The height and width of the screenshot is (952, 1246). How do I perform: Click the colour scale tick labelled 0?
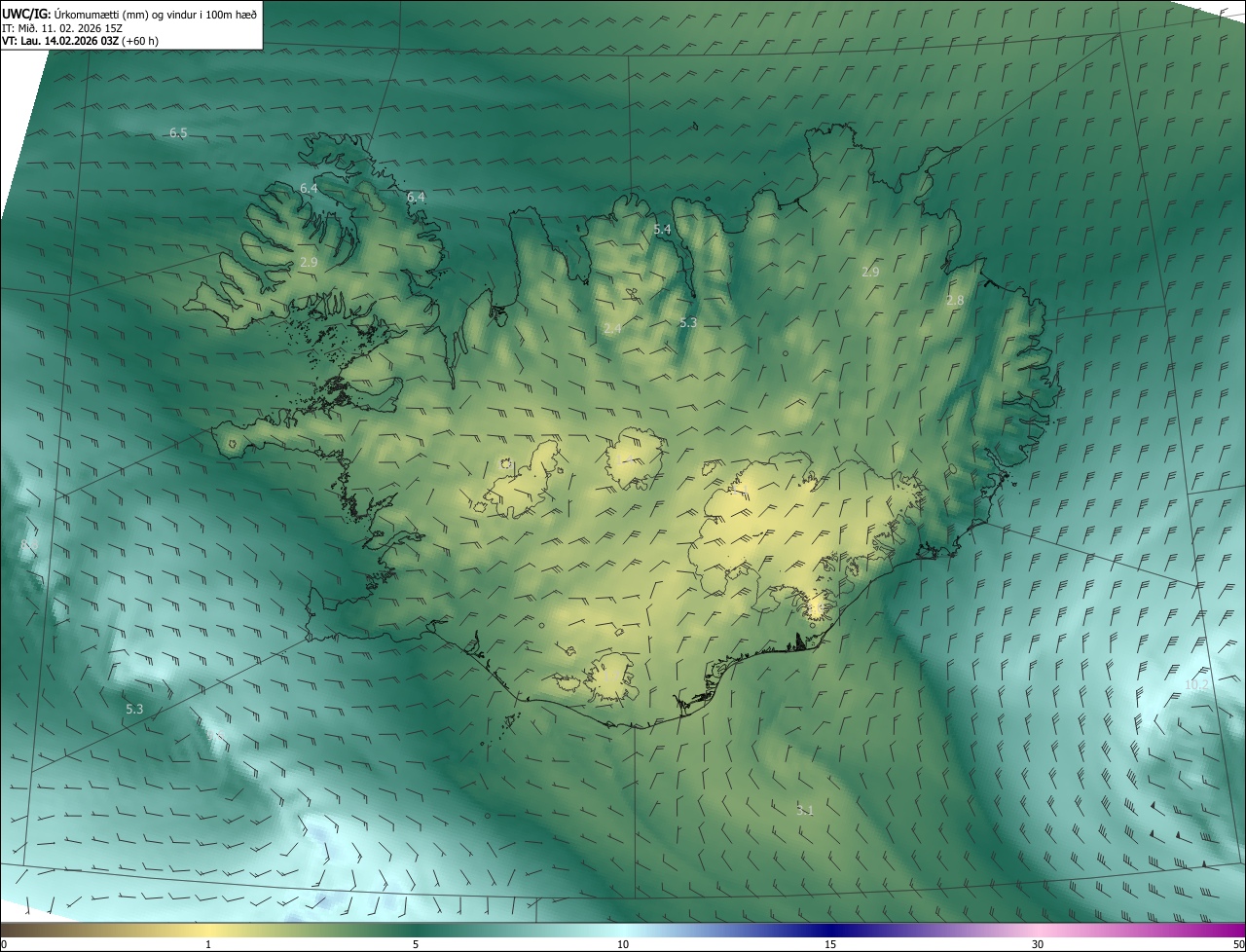3,945
